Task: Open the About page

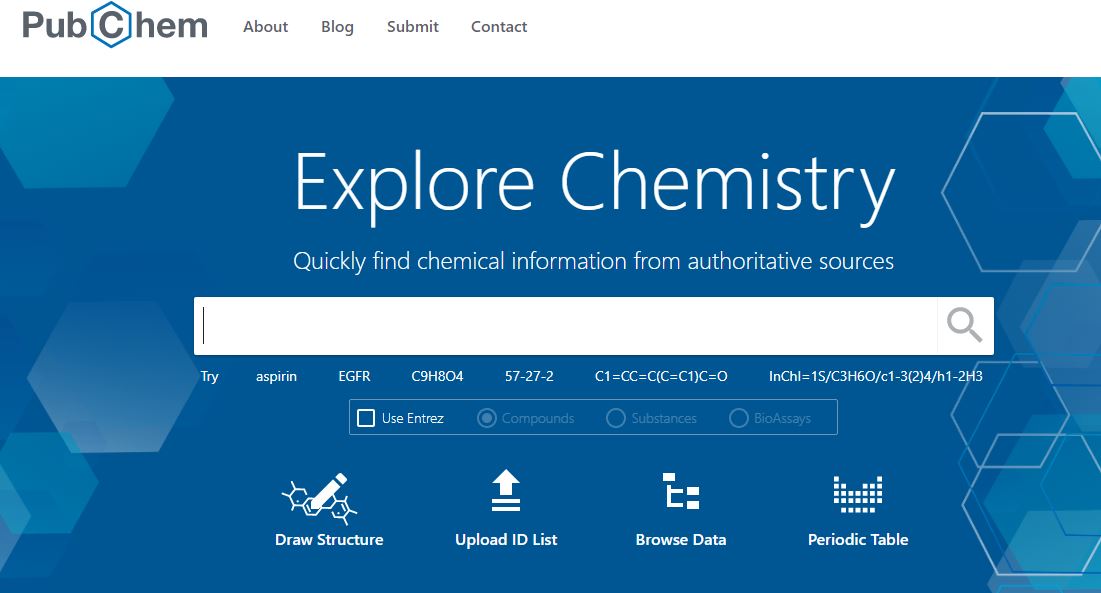Action: [x=265, y=27]
